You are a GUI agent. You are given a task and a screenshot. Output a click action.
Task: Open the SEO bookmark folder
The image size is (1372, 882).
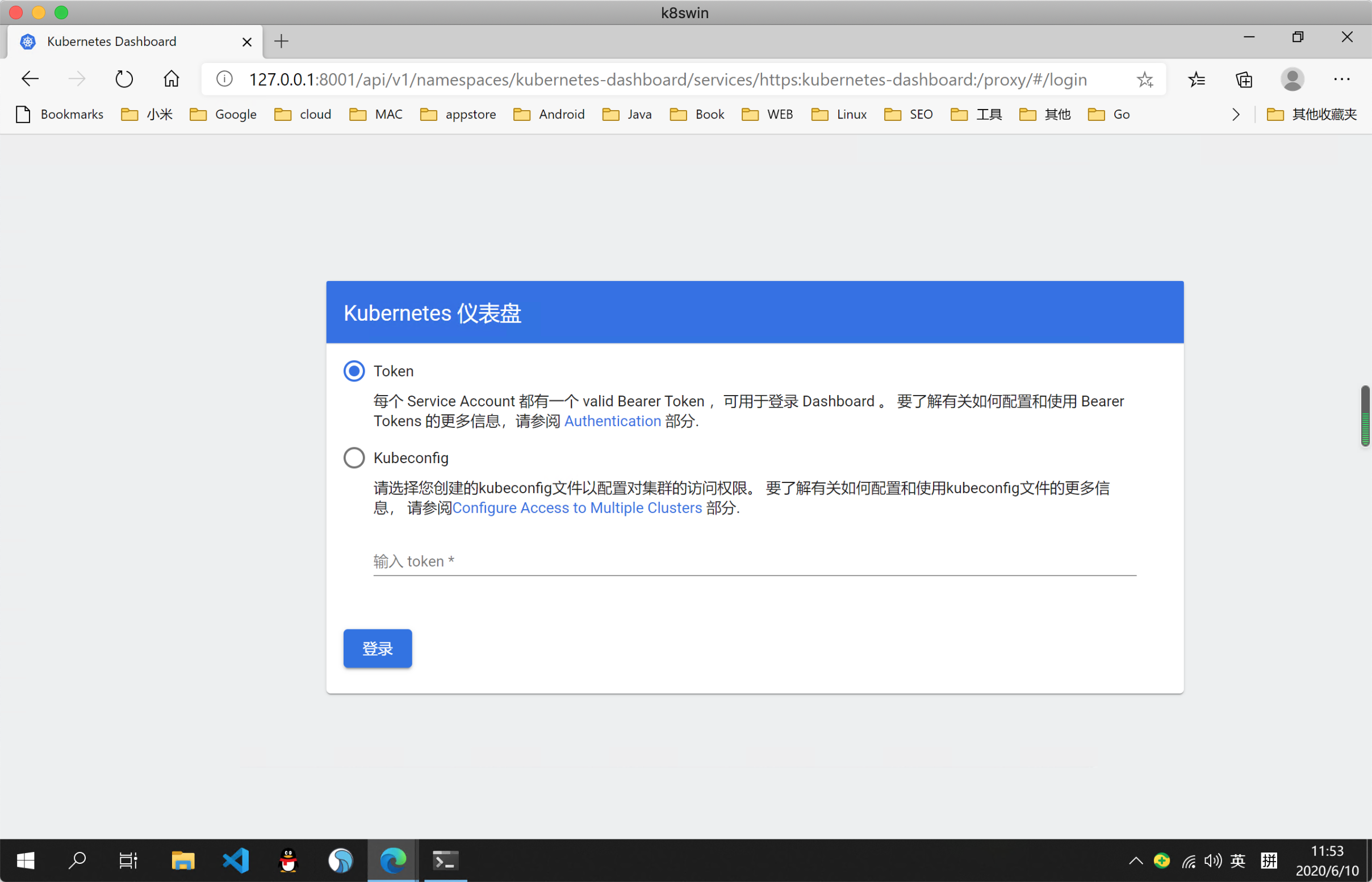coord(909,115)
